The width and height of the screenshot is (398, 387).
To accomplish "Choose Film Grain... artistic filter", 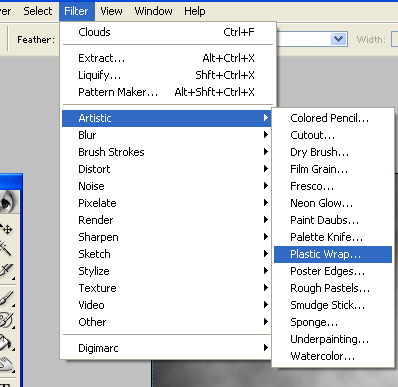I will [333, 169].
